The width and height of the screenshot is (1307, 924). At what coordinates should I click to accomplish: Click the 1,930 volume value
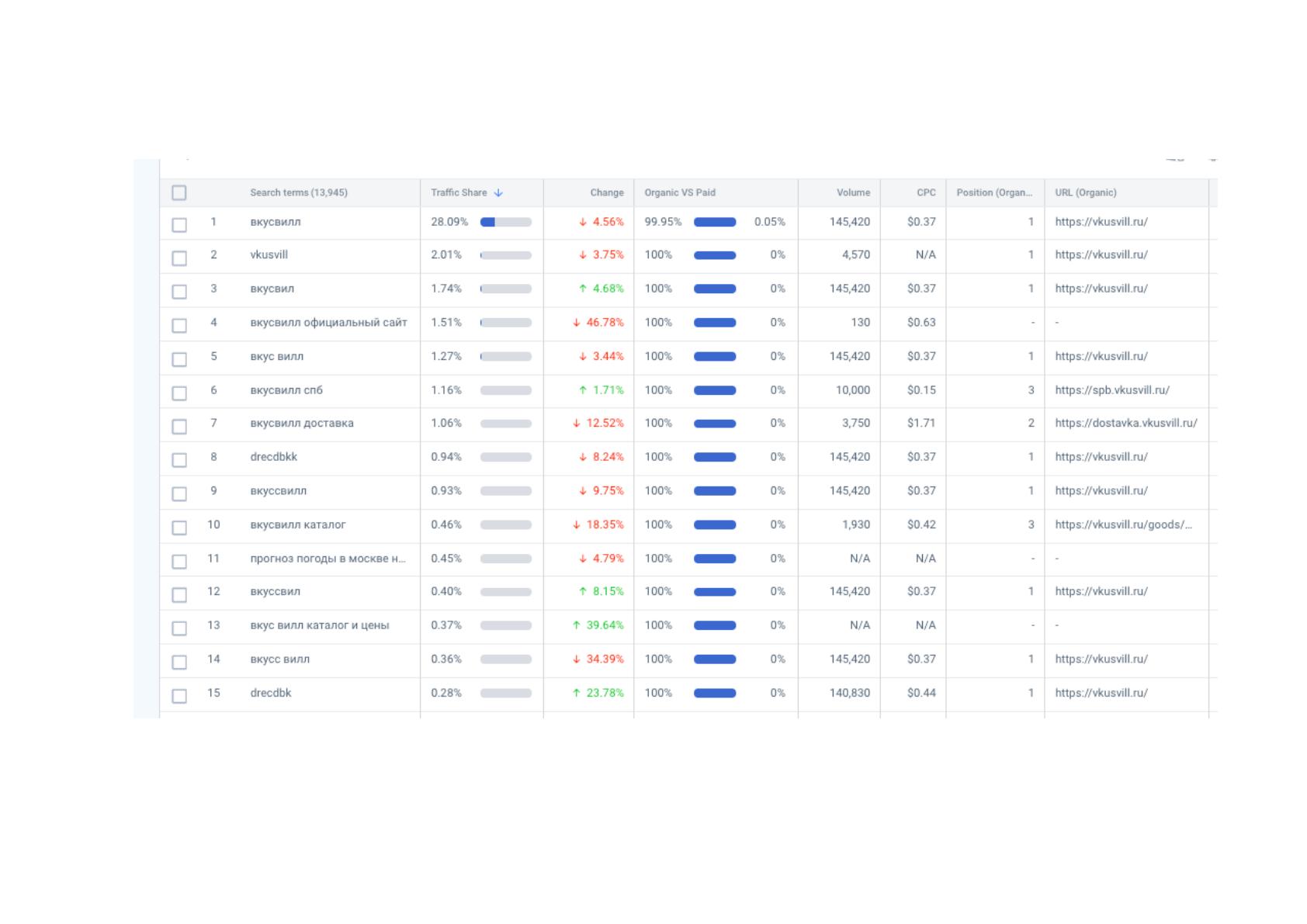click(x=856, y=525)
